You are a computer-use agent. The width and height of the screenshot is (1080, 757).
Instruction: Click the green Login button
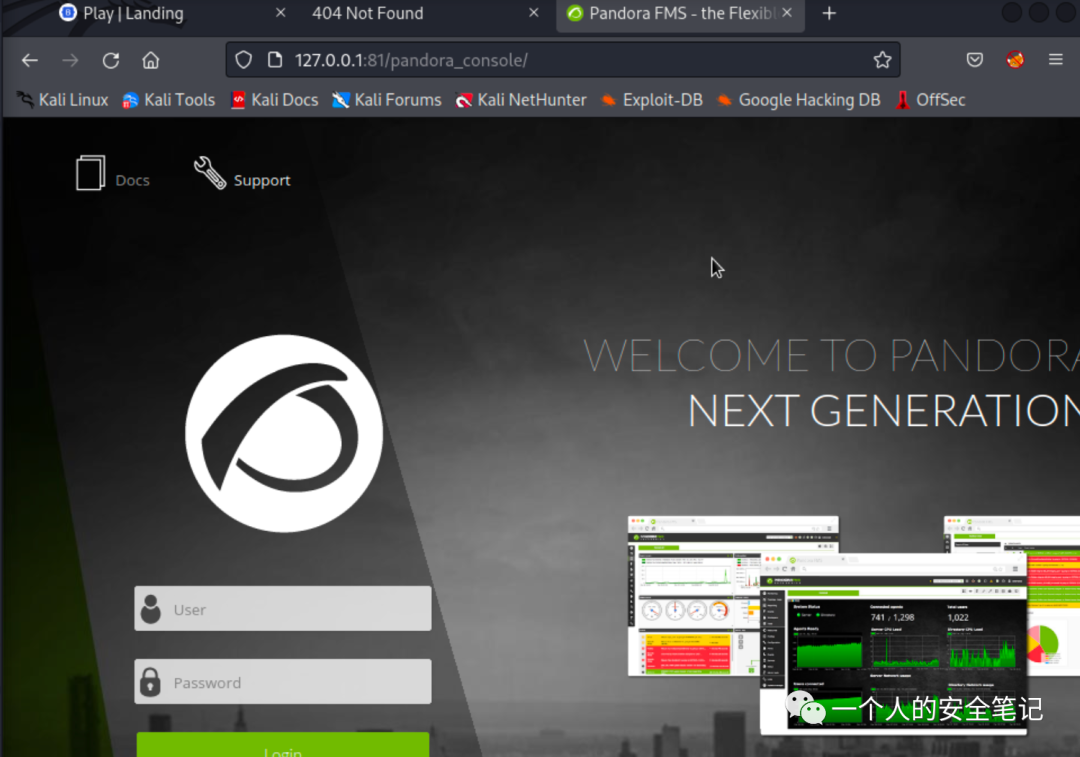283,745
